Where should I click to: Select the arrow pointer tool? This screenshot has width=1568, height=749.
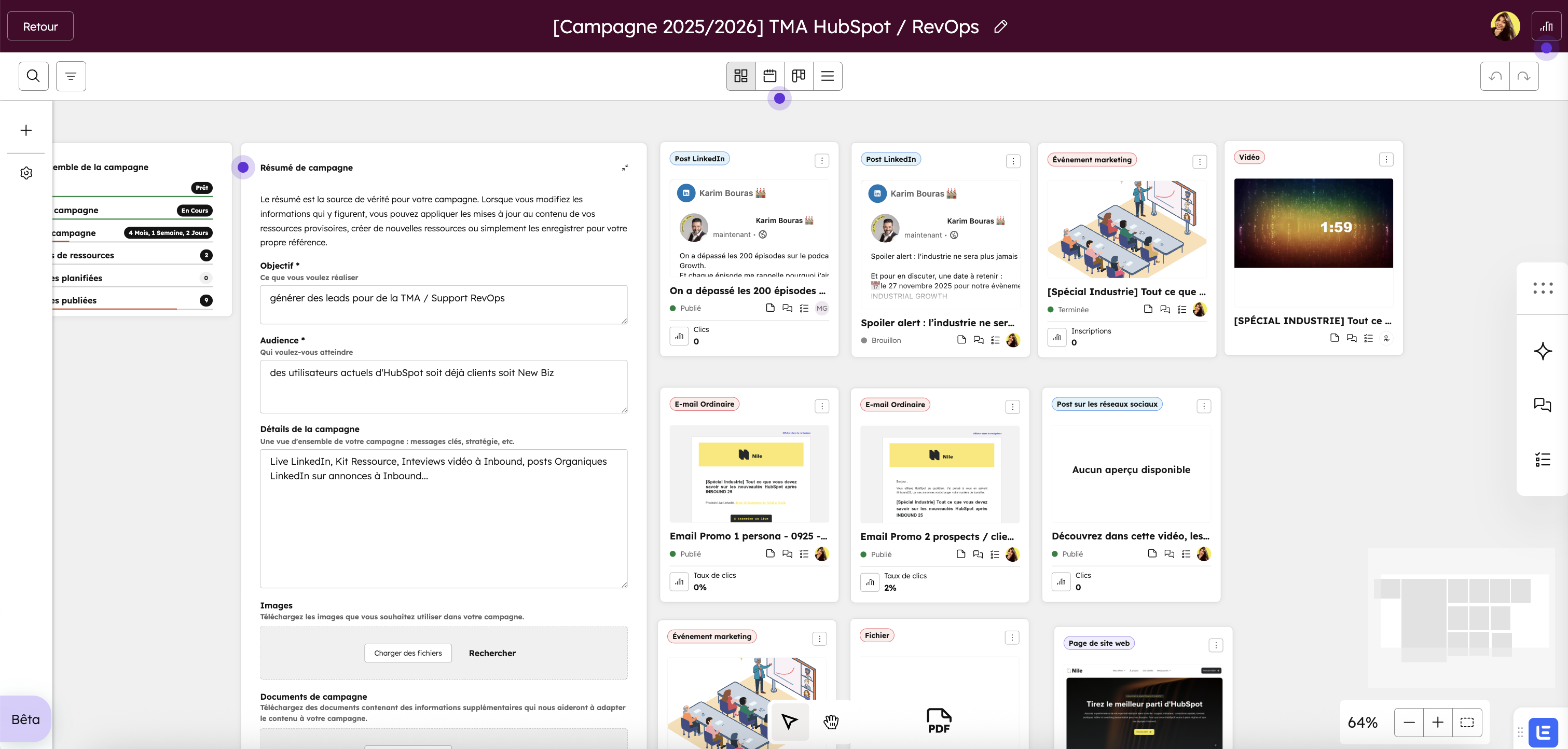(790, 722)
